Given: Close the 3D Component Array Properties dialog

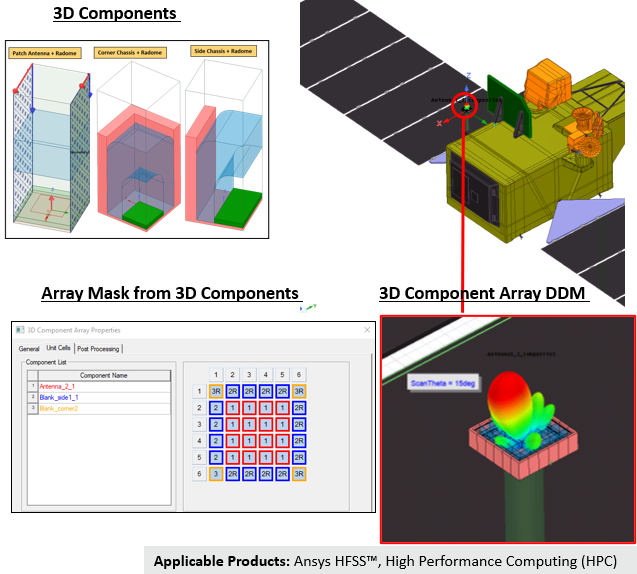Looking at the screenshot, I should tap(367, 330).
